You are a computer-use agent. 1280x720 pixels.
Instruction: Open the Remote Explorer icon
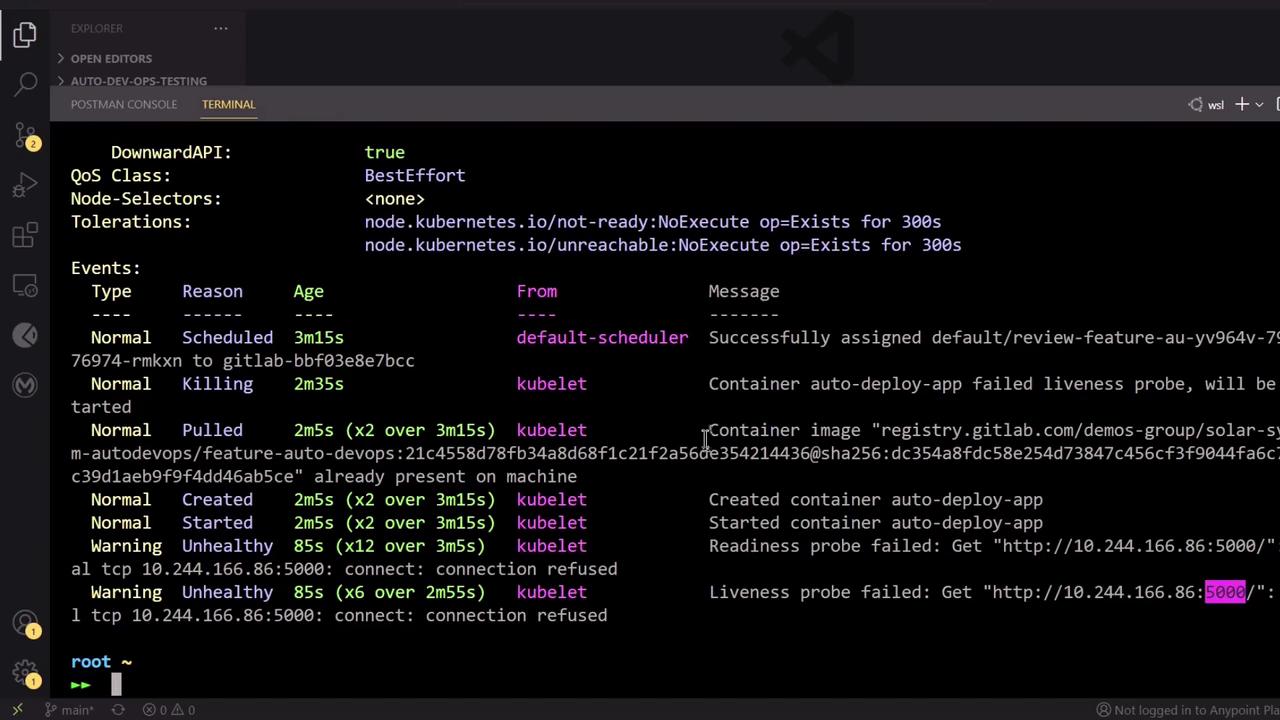(25, 286)
